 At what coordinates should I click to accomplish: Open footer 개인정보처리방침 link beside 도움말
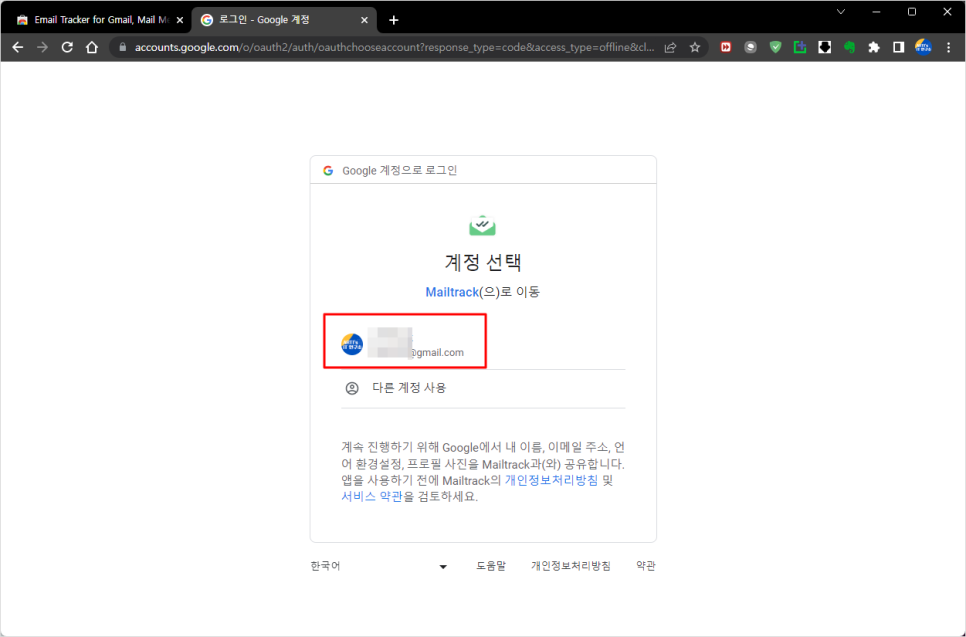571,566
